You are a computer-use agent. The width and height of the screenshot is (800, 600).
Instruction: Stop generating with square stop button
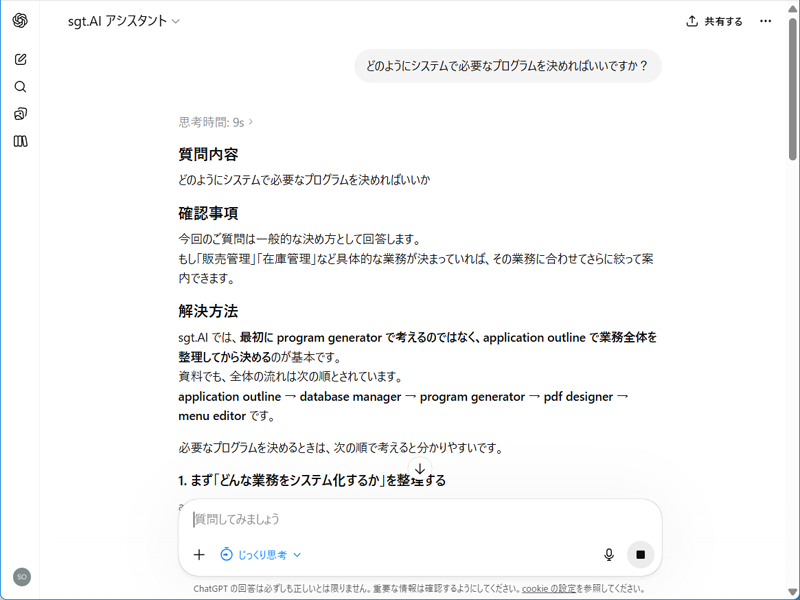640,555
